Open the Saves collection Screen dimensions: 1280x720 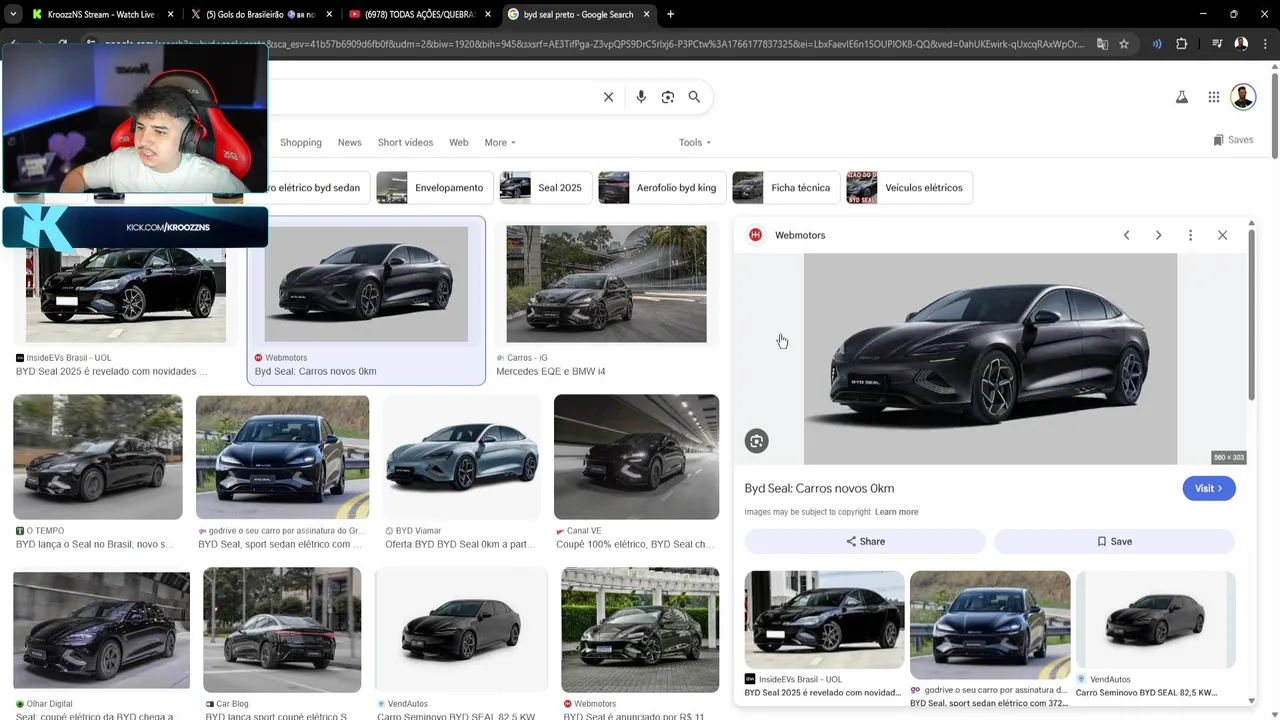click(x=1233, y=140)
